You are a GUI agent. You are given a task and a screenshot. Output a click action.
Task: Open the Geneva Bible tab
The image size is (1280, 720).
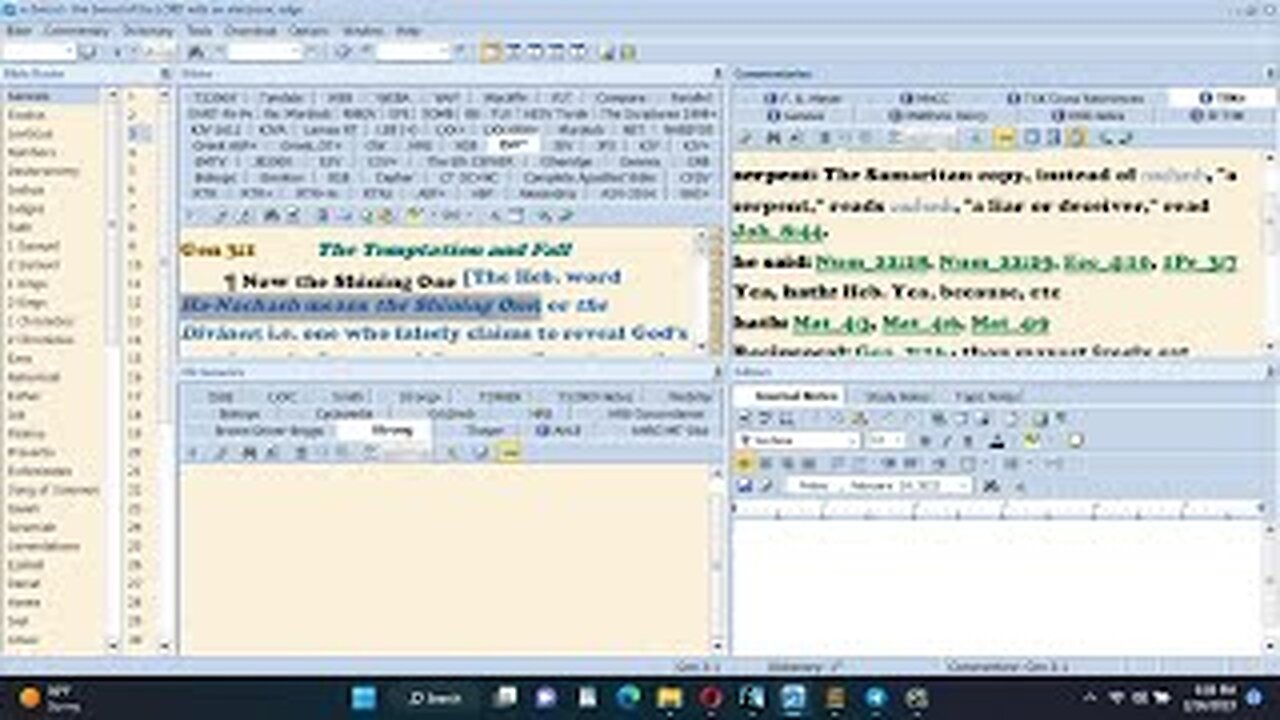tap(639, 161)
